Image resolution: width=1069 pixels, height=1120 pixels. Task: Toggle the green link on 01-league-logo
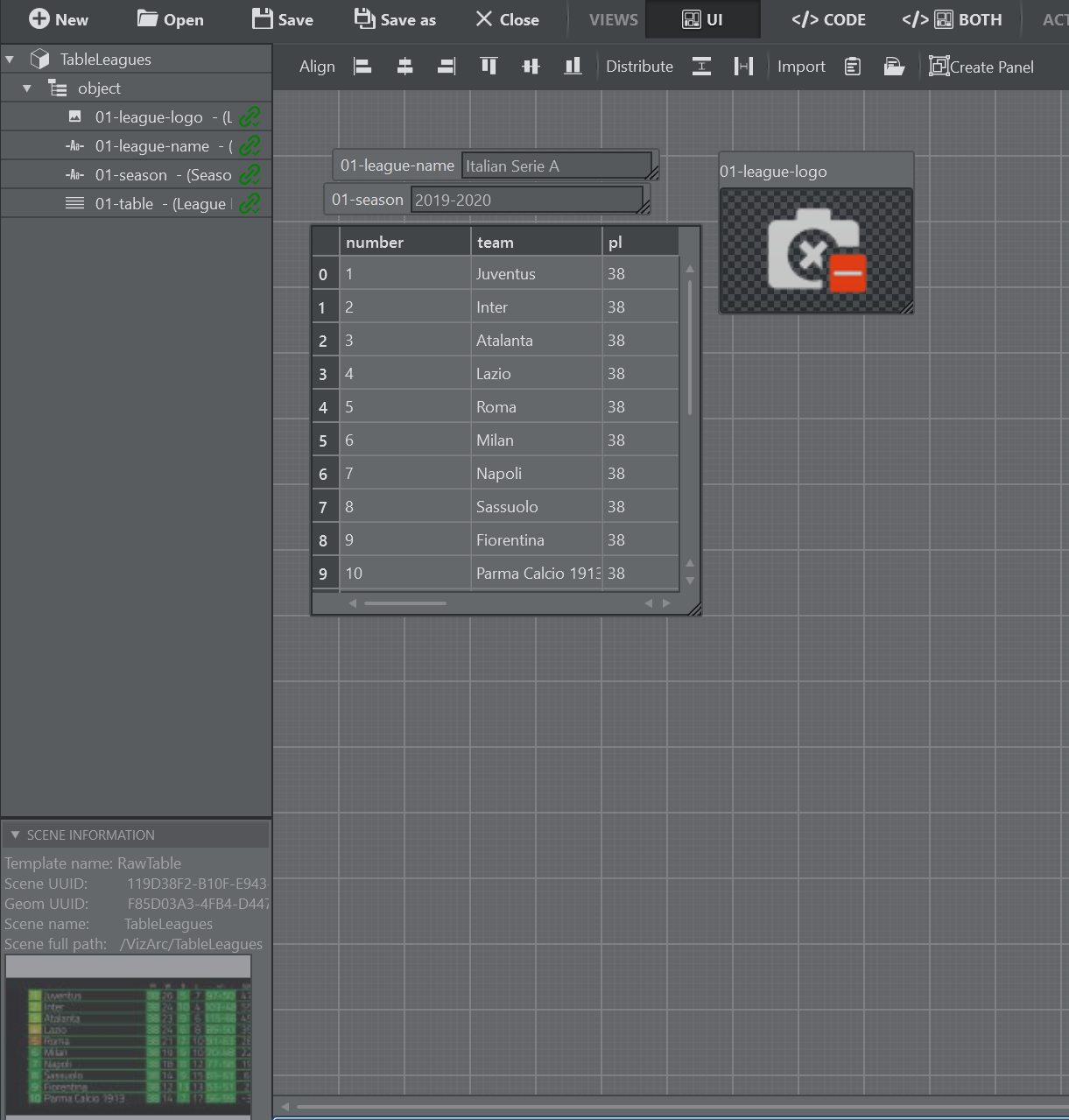(250, 117)
